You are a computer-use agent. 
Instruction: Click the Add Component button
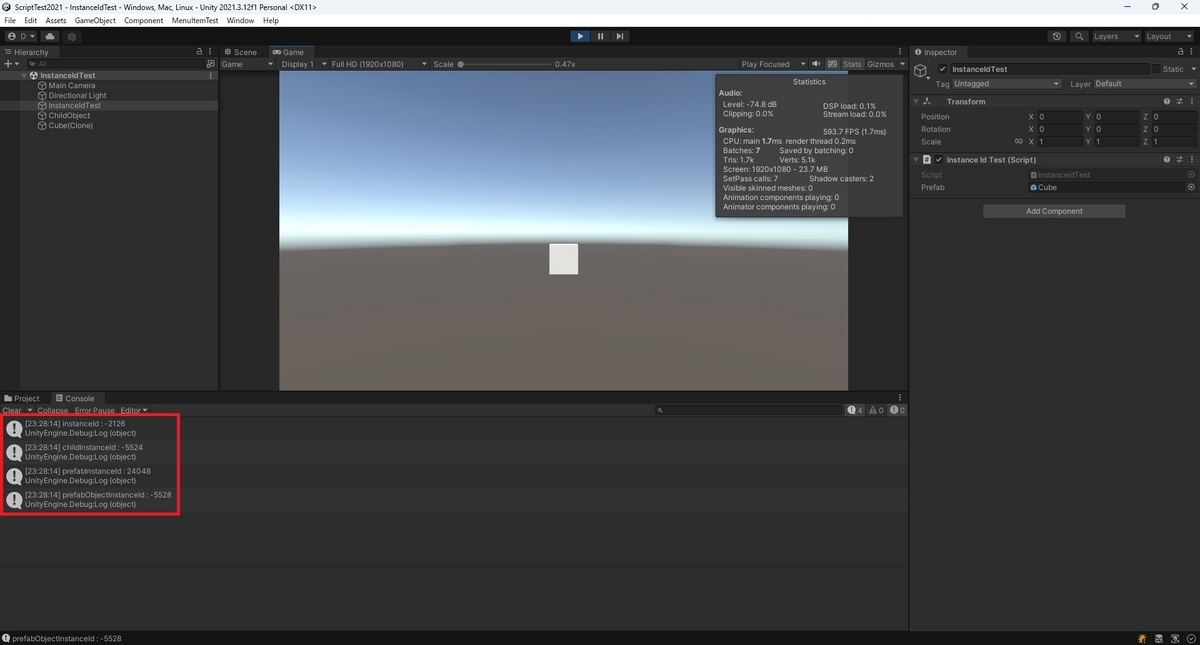coord(1053,211)
